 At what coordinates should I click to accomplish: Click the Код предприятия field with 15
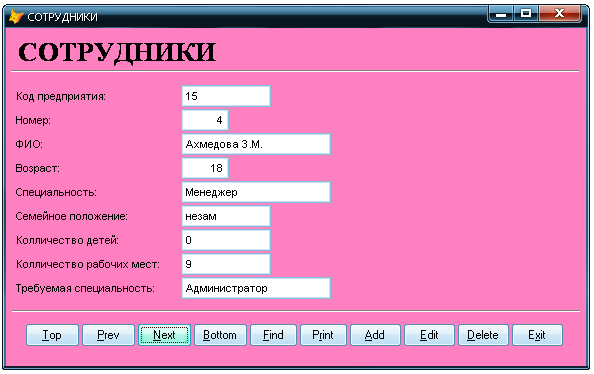pyautogui.click(x=226, y=96)
